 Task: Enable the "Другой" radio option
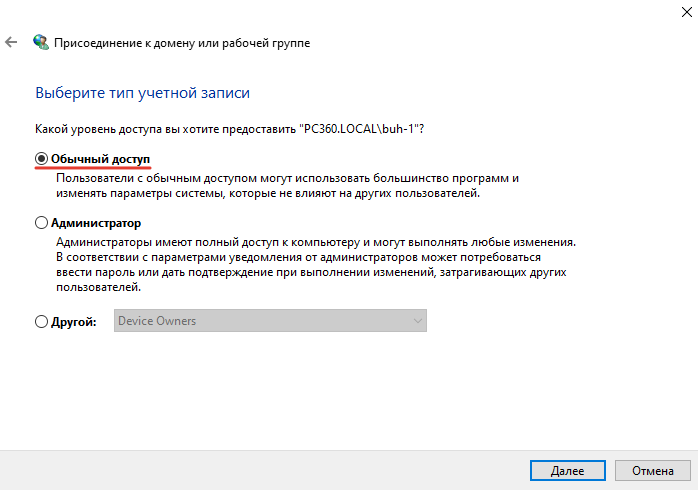[41, 321]
